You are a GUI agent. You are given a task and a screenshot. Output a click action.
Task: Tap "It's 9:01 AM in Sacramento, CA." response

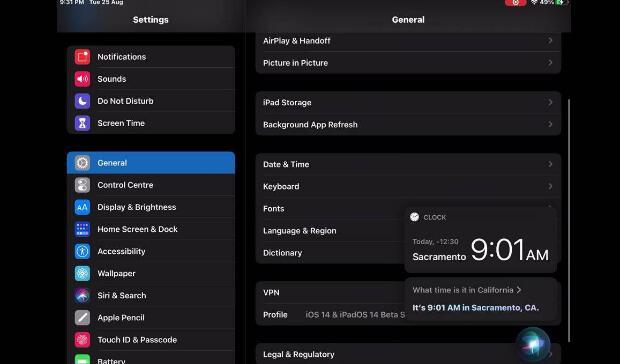click(x=476, y=307)
